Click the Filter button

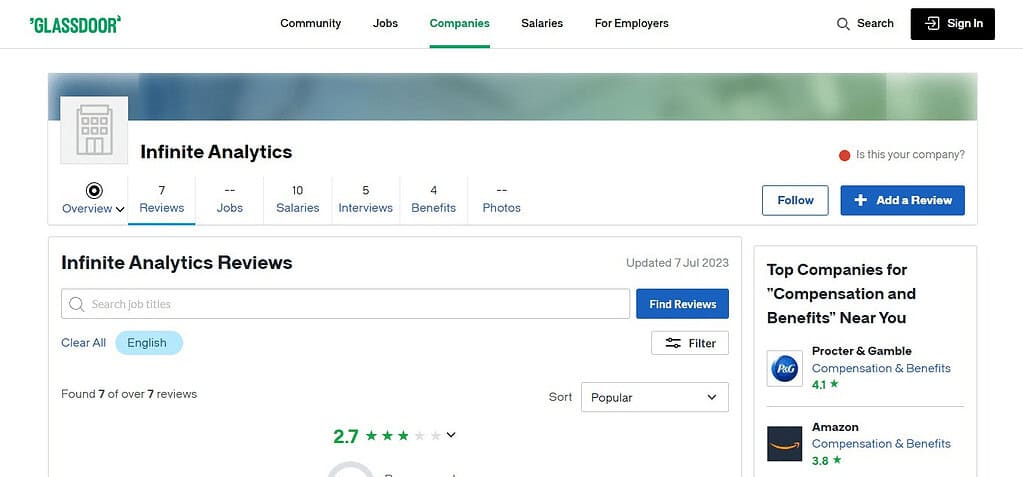click(x=690, y=343)
